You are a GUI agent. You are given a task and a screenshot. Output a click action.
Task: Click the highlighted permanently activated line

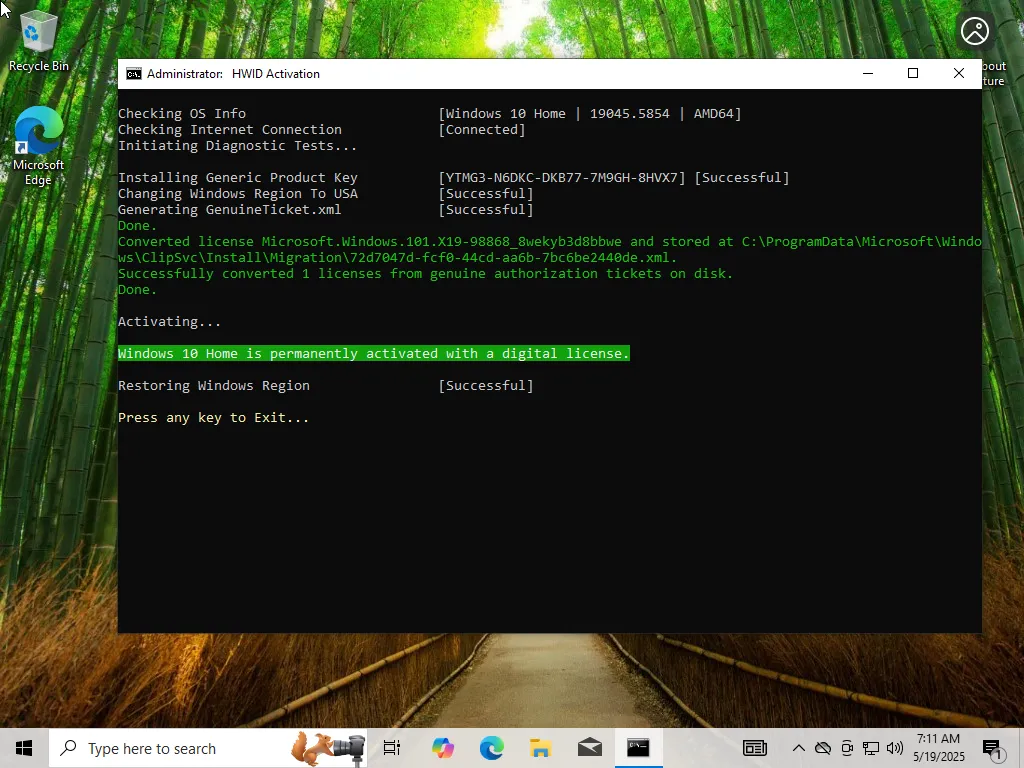(x=374, y=353)
